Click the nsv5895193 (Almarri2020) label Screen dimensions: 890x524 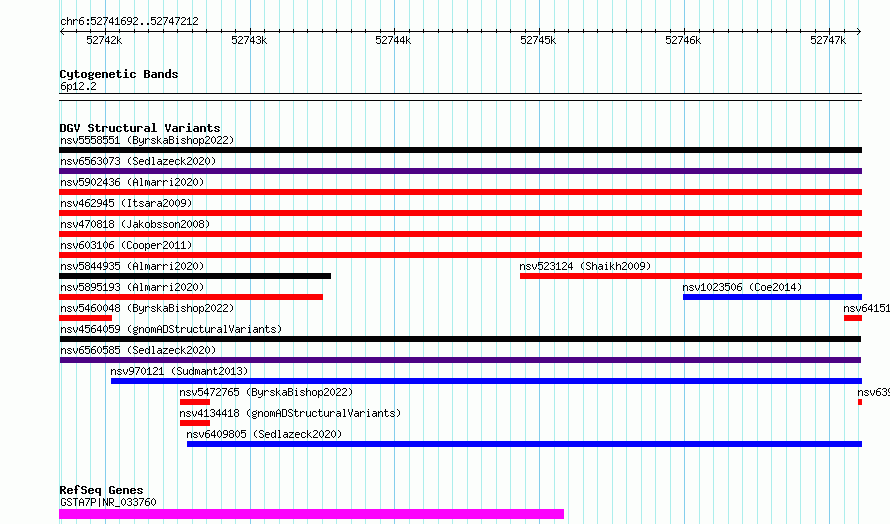[132, 287]
